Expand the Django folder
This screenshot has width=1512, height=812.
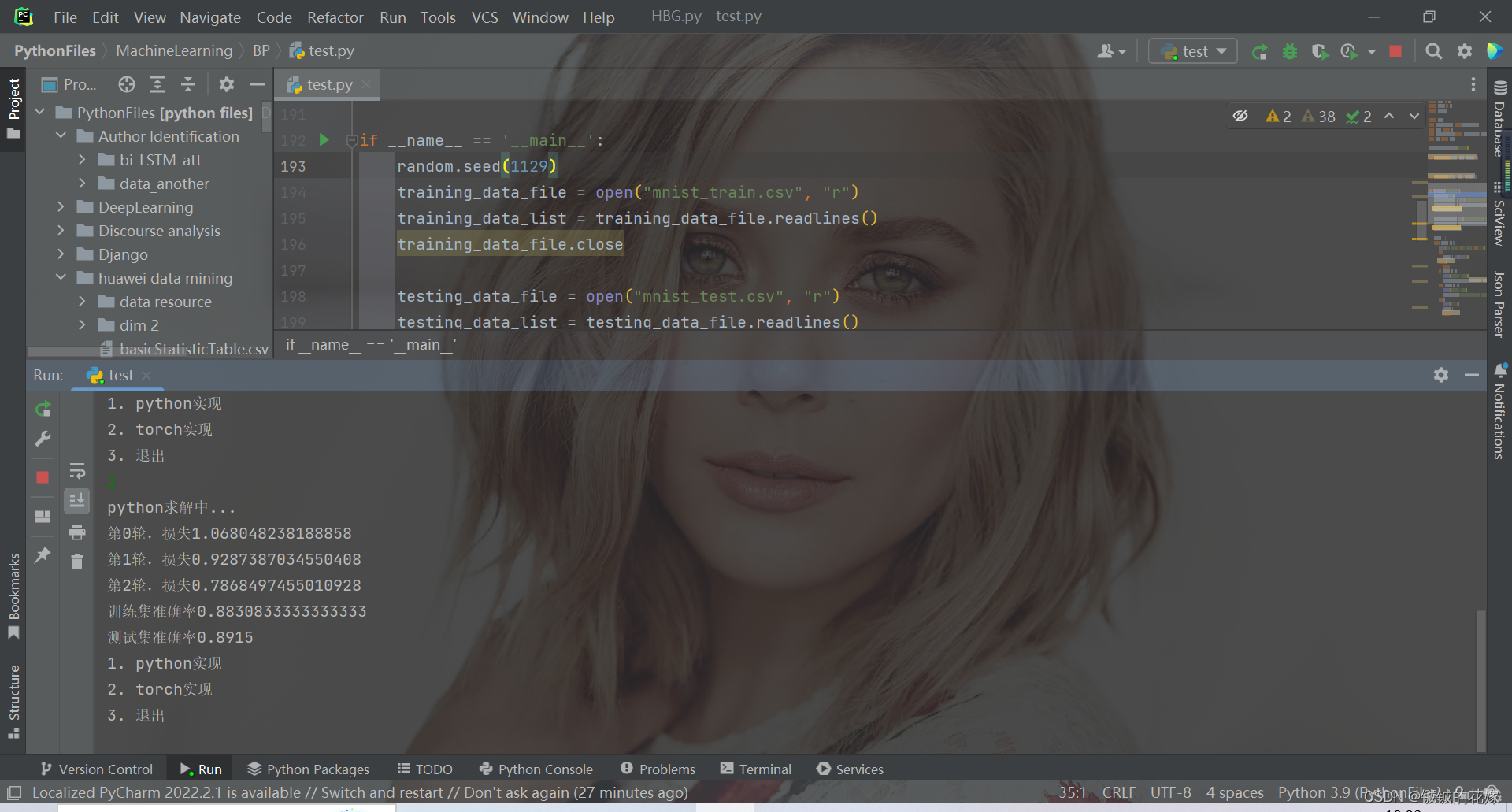tap(61, 254)
